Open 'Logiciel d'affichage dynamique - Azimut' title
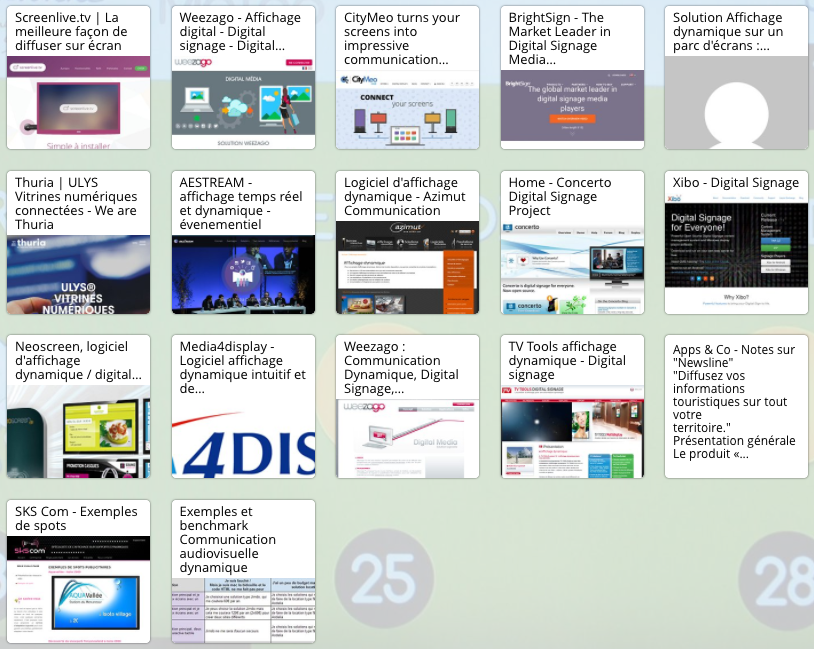 [404, 197]
